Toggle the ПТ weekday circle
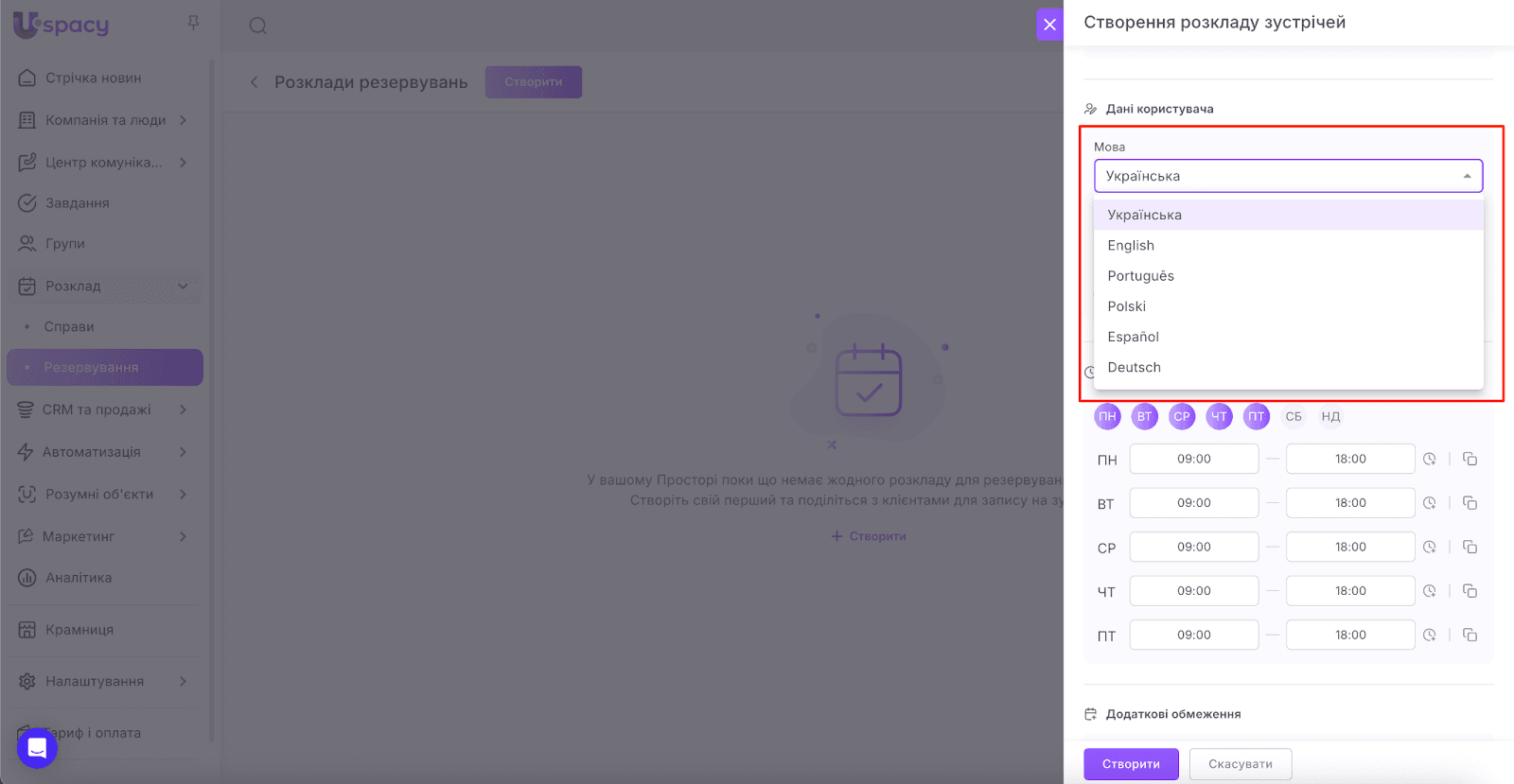Viewport: 1514px width, 784px height. pos(1256,416)
